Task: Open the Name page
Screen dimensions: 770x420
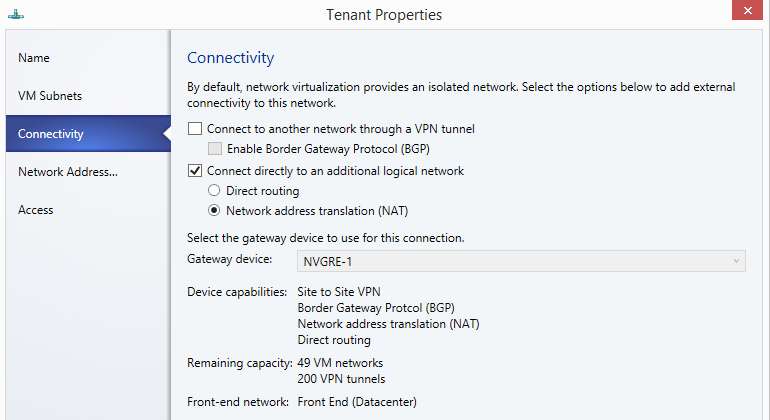Action: point(34,58)
